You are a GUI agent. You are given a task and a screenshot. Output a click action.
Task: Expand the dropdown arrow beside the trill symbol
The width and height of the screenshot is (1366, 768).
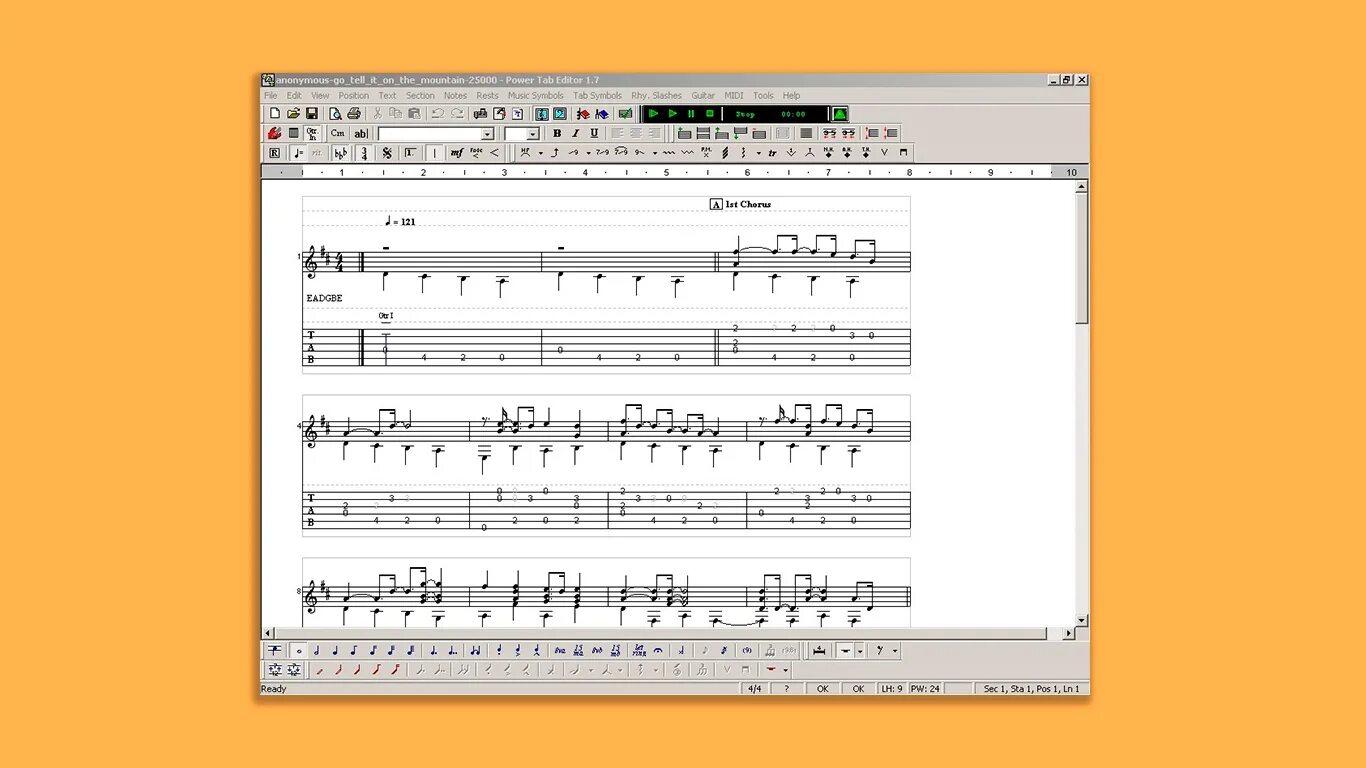(x=758, y=153)
